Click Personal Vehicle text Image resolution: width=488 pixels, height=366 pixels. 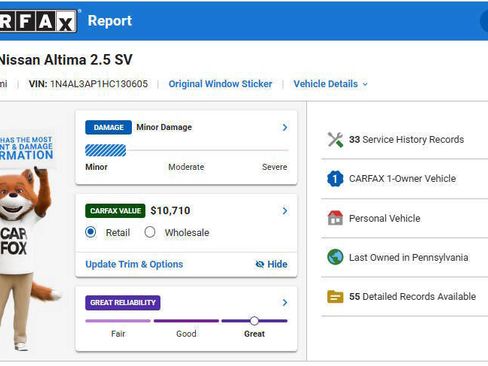coord(385,218)
